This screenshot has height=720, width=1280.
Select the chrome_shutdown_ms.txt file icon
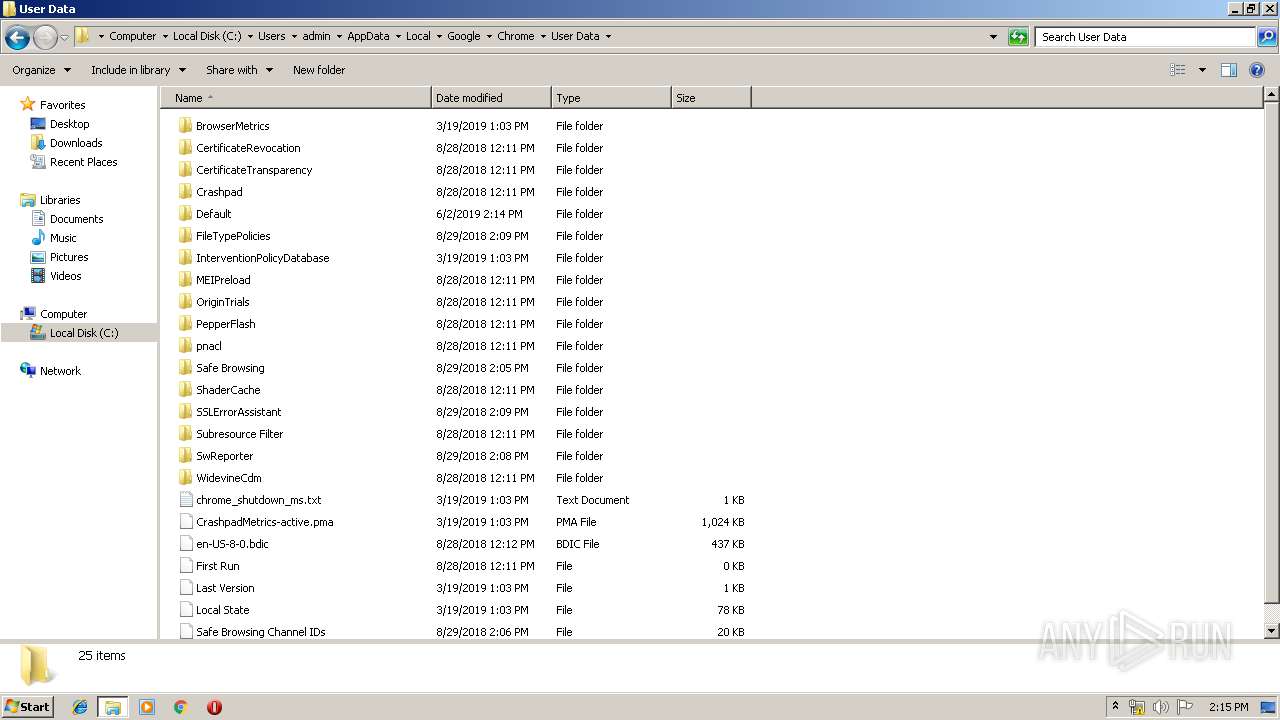(185, 500)
